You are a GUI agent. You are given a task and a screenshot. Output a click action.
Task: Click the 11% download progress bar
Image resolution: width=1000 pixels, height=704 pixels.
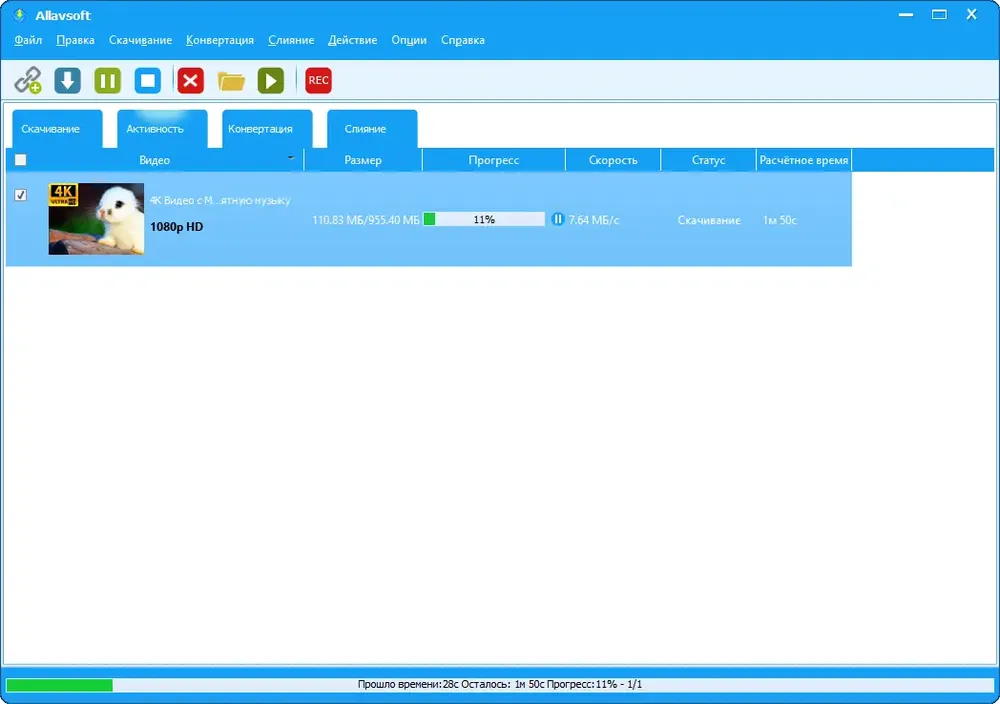pyautogui.click(x=484, y=219)
